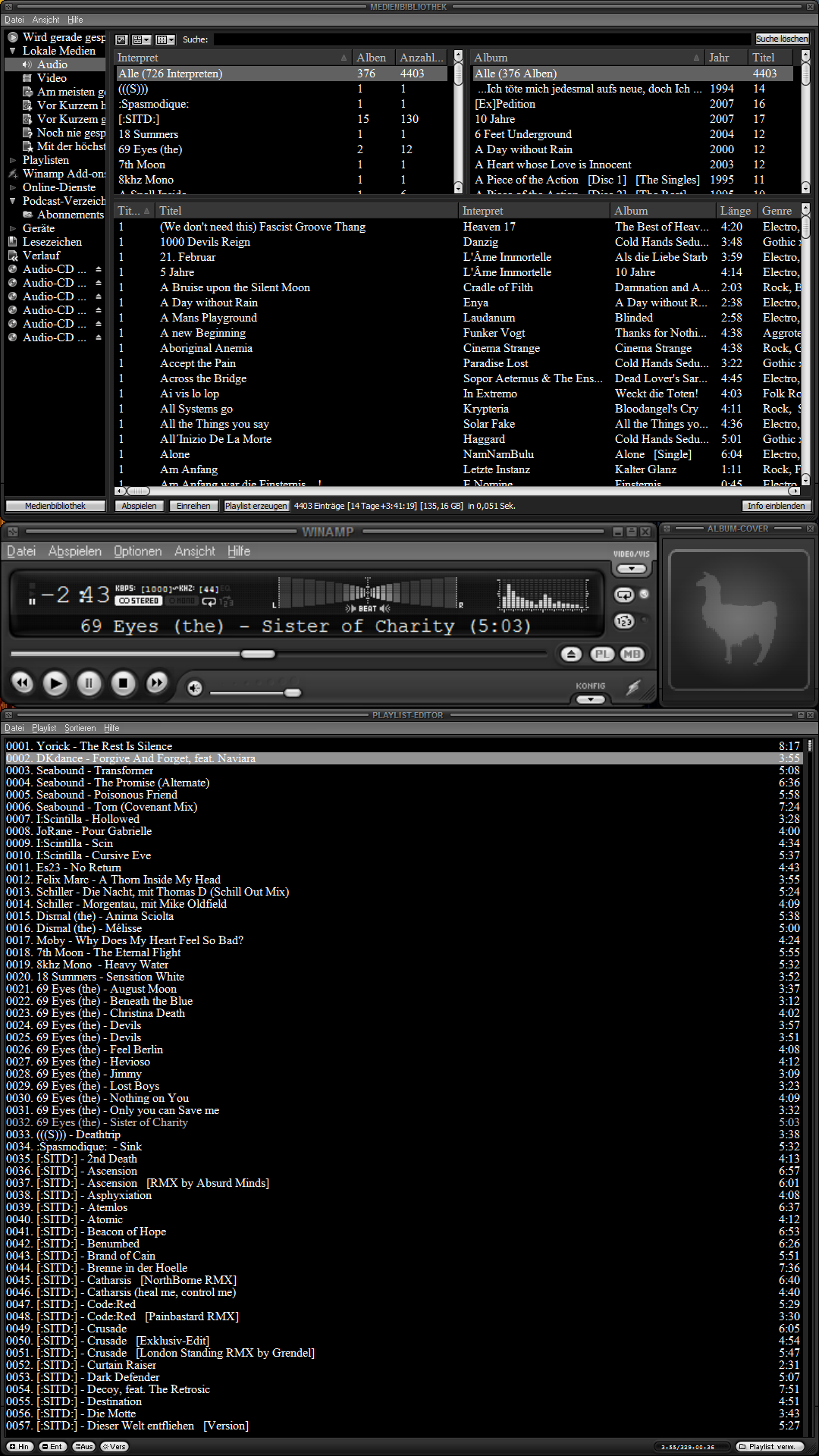Open Datei menu in Medienbibliothek
The width and height of the screenshot is (819, 1456).
(x=14, y=20)
